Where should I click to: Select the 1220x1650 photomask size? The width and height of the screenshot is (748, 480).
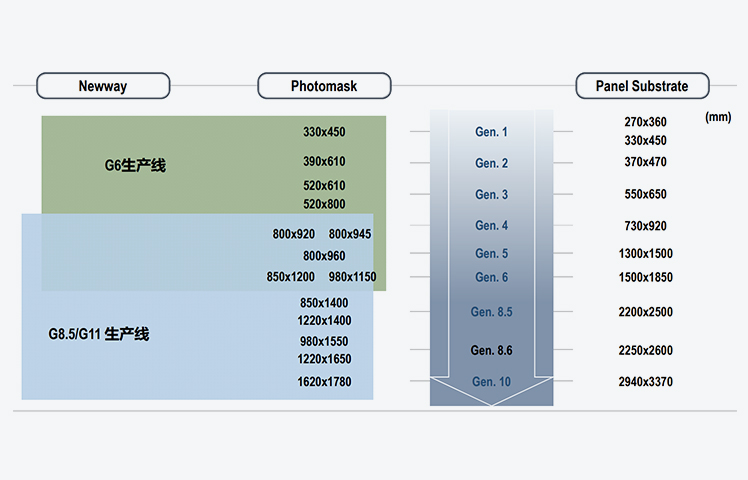324,359
